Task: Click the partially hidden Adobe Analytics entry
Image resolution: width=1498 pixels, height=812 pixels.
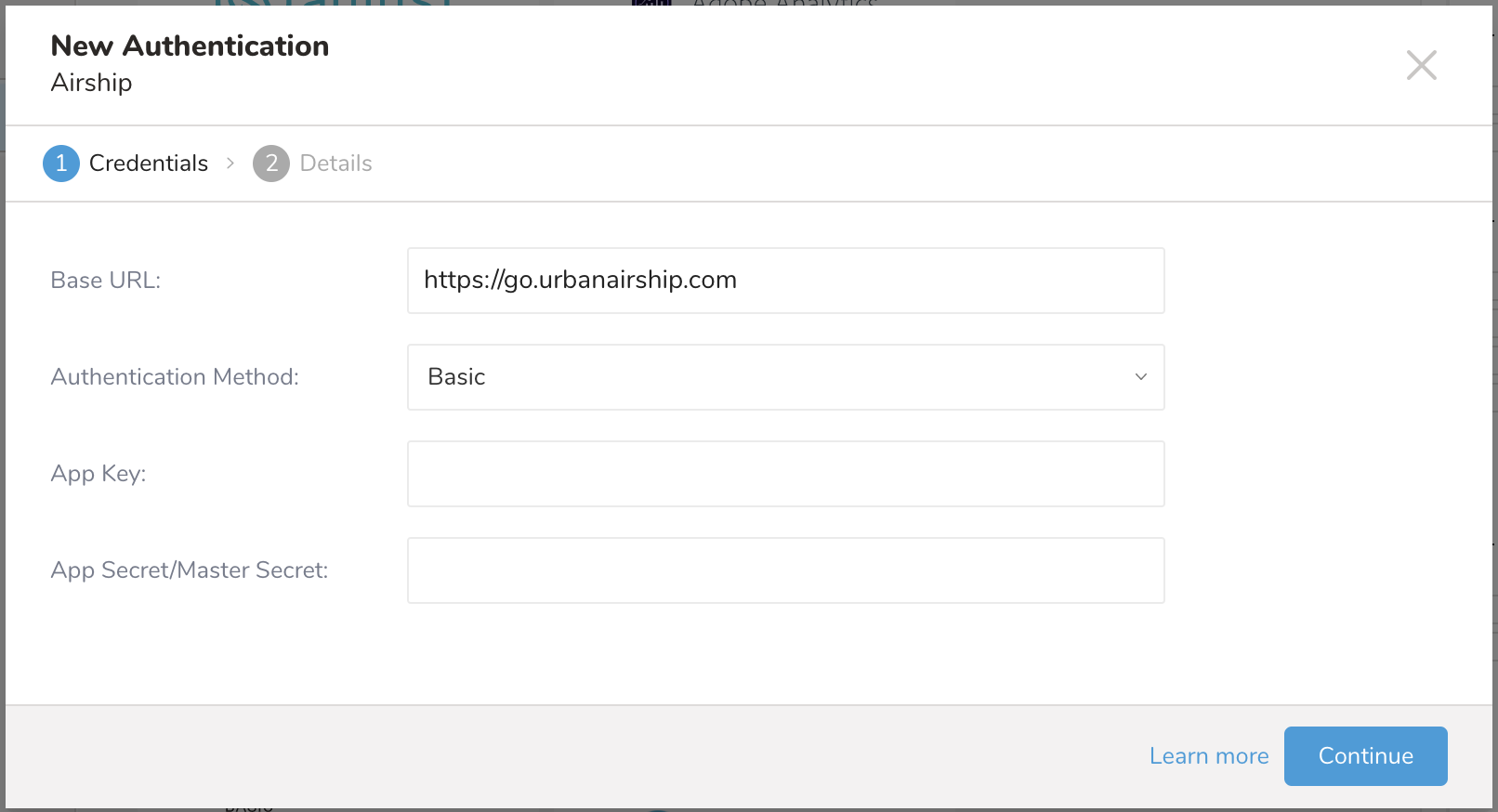Action: click(x=783, y=3)
